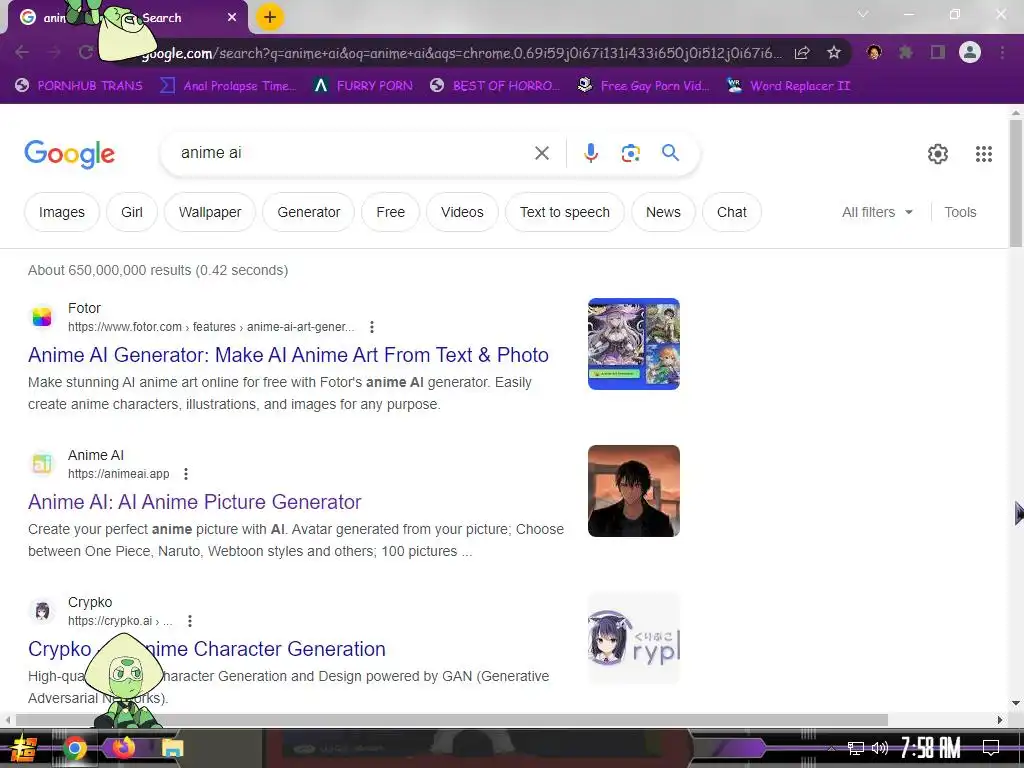Open Chrome from the taskbar
Viewport: 1024px width, 768px height.
(74, 748)
